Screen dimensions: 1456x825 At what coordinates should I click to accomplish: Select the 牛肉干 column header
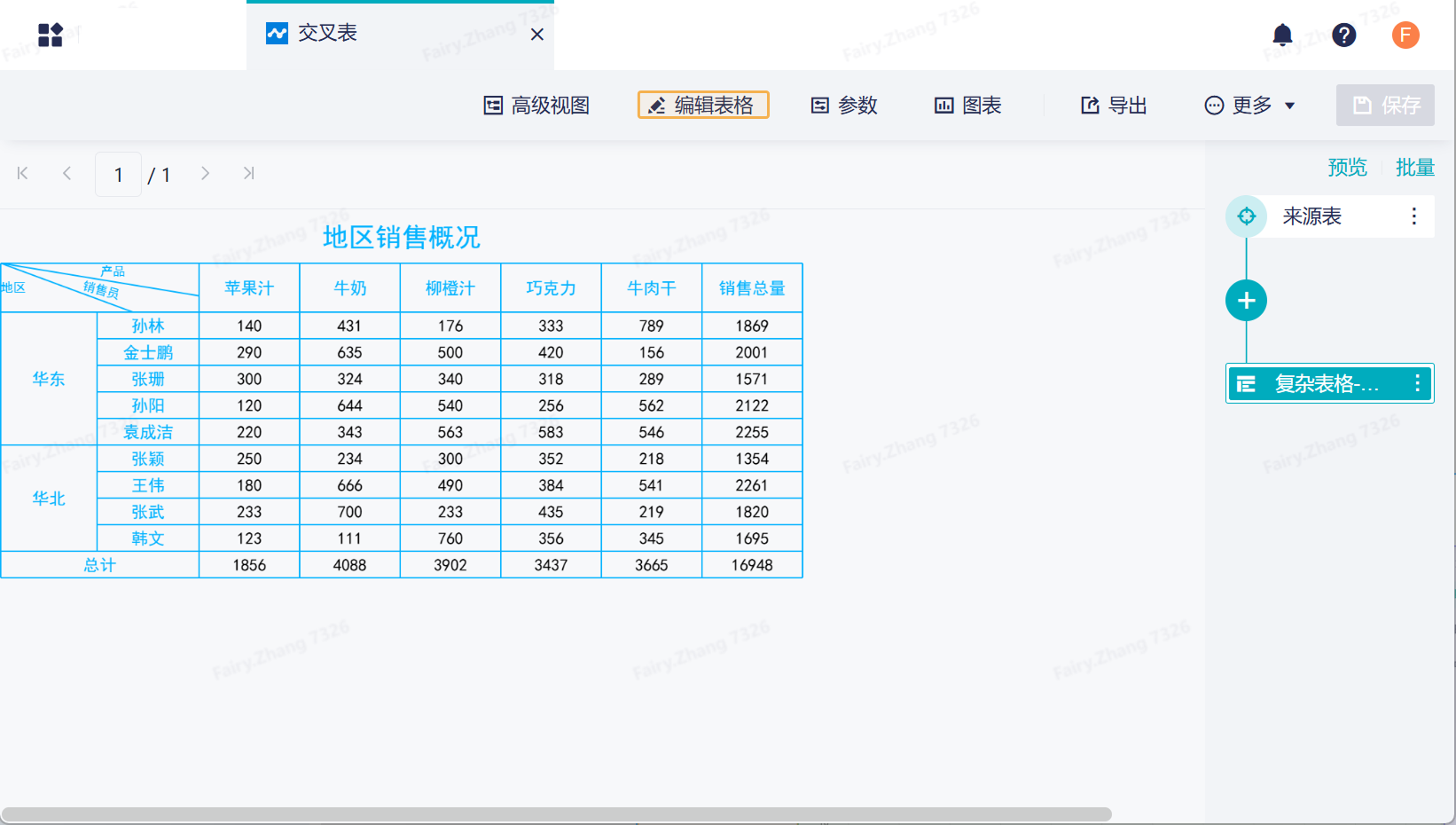pyautogui.click(x=652, y=288)
